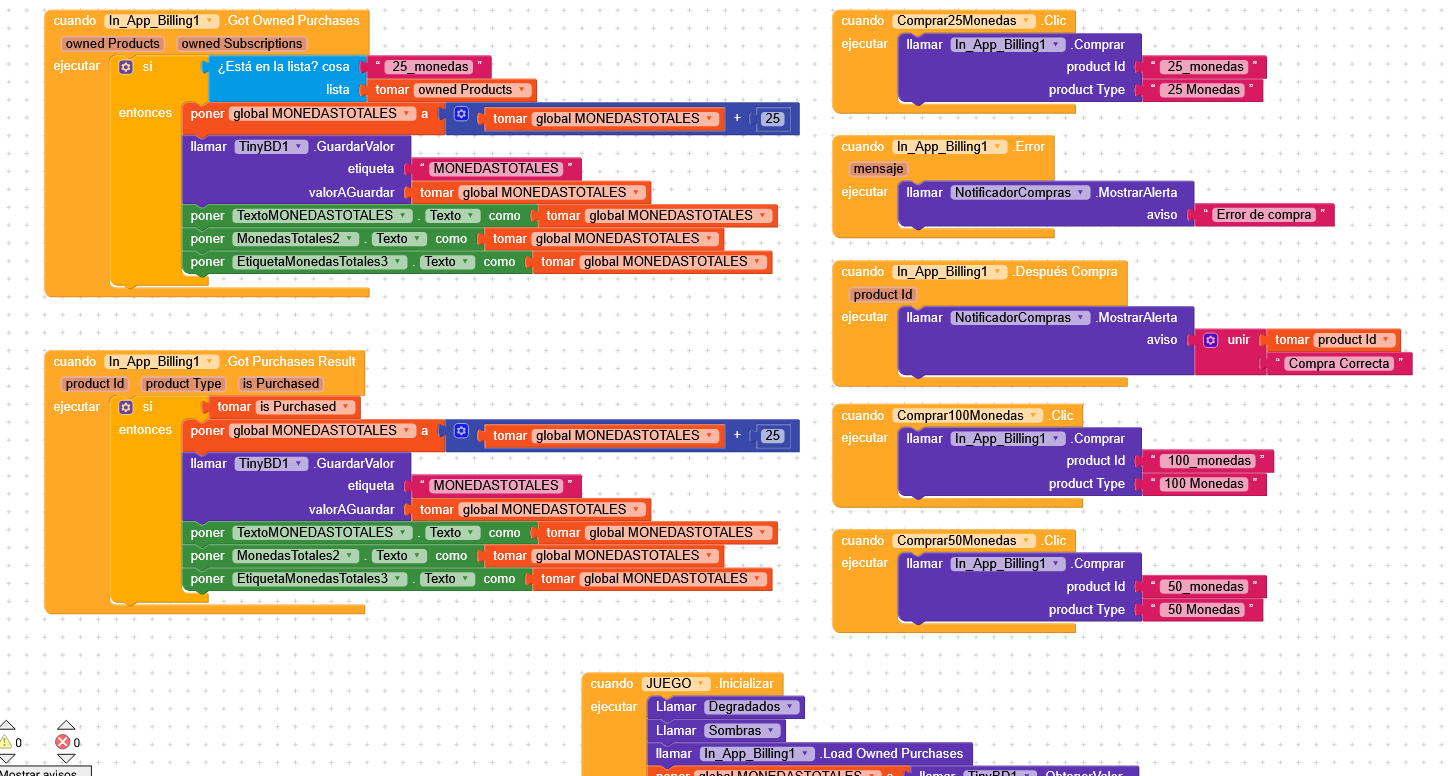Open TinyBD1 dropdown in Got Owned Purchases event
The width and height of the screenshot is (1454, 776).
(x=271, y=147)
